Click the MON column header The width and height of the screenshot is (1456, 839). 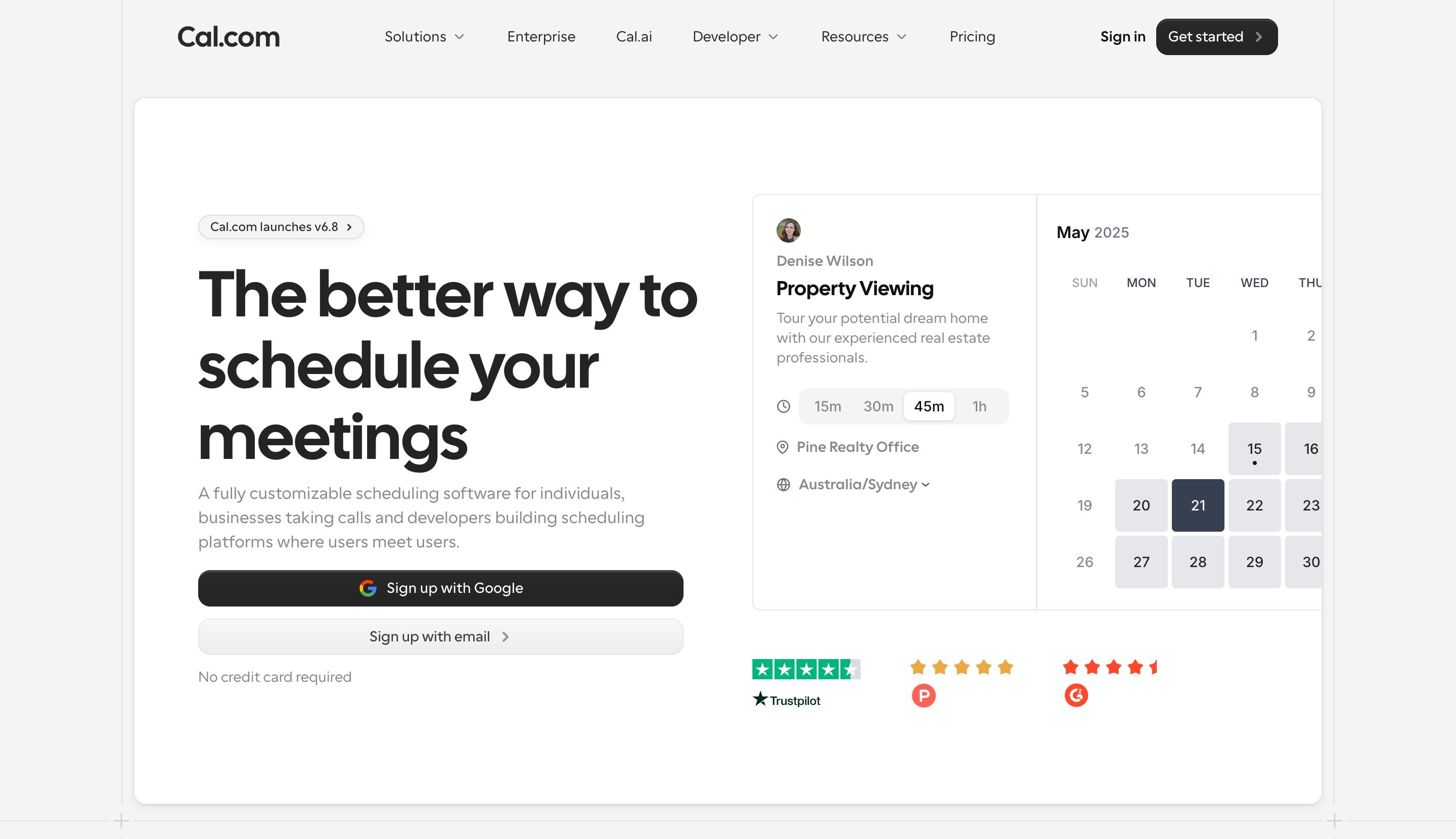click(x=1141, y=283)
